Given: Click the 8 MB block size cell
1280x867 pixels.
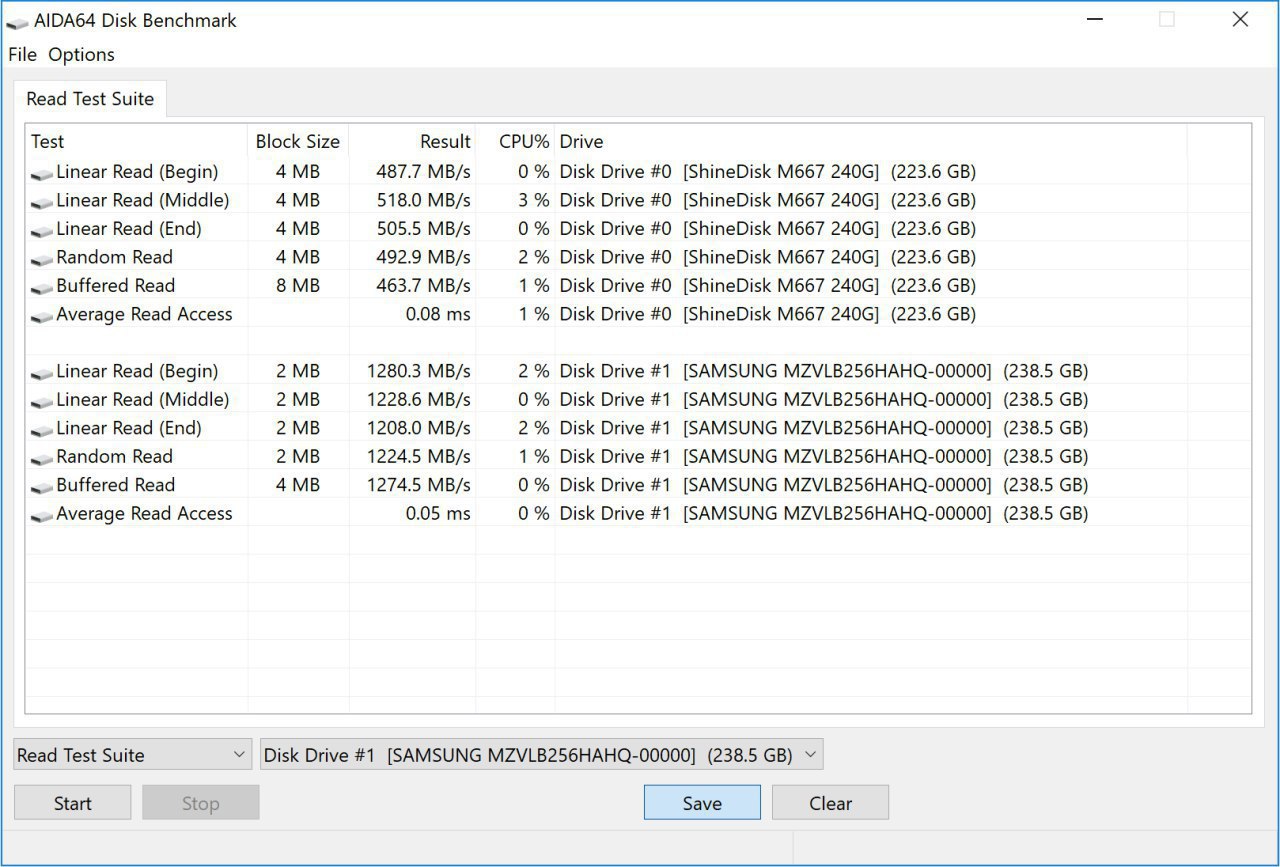Looking at the screenshot, I should 298,285.
